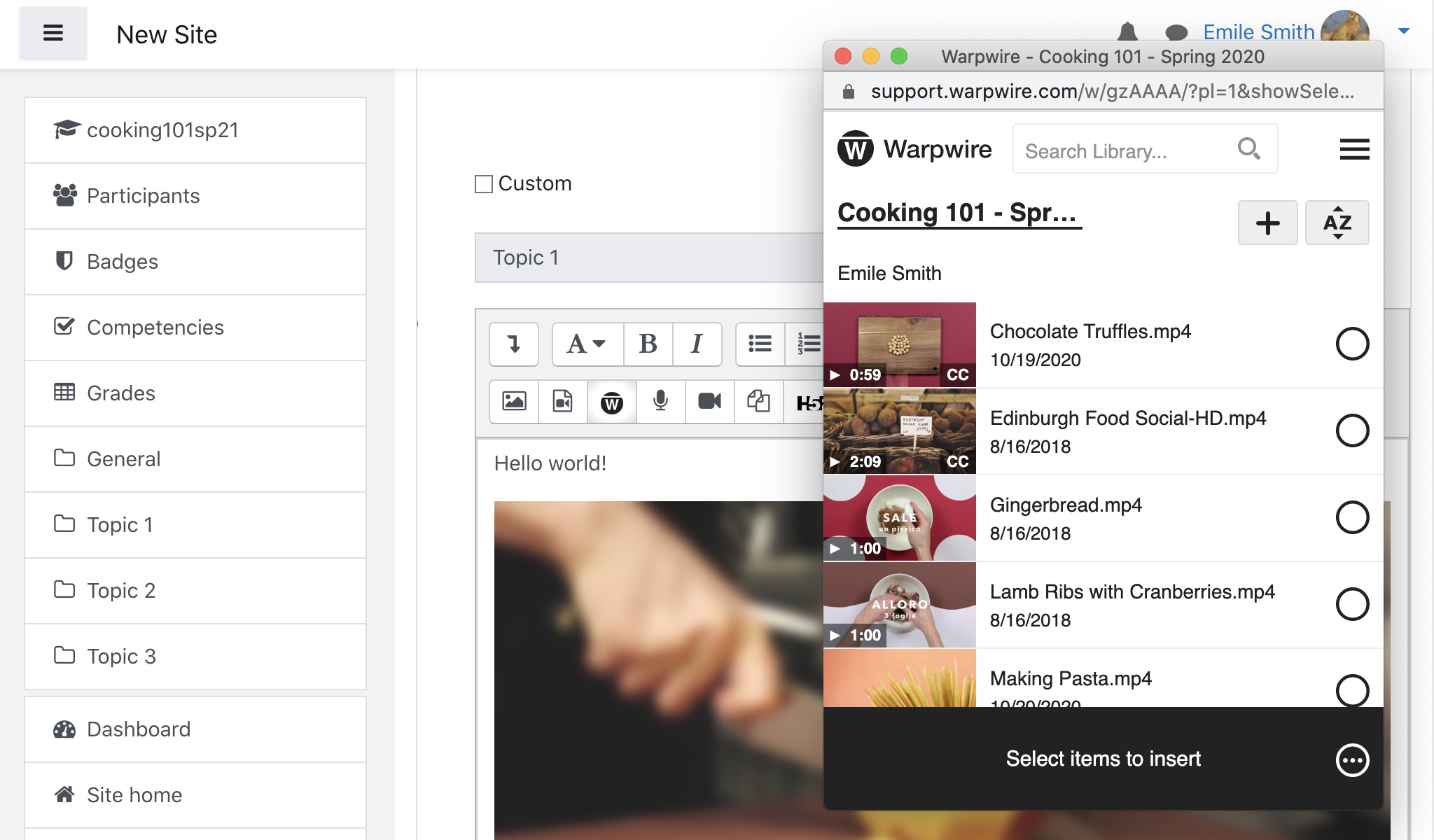Click the Warpwire toolbar button in editor
Screen dimensions: 1434x840
point(611,402)
